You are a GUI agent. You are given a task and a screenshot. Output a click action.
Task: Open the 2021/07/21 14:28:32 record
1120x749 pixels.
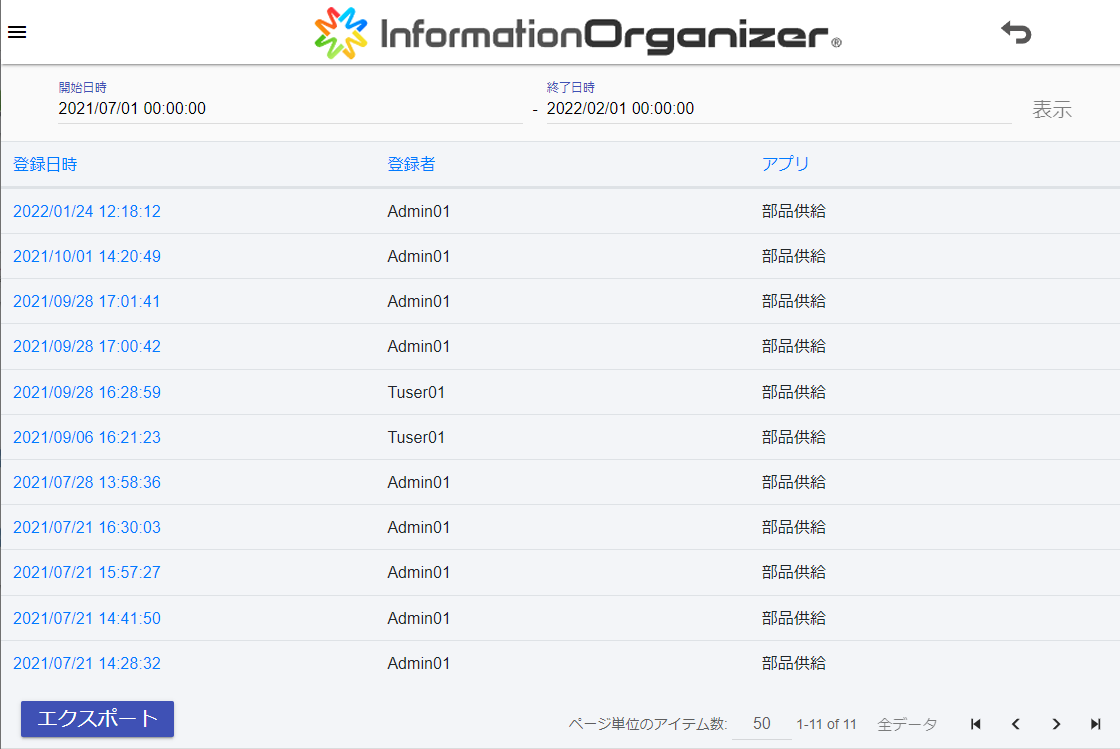coord(87,663)
